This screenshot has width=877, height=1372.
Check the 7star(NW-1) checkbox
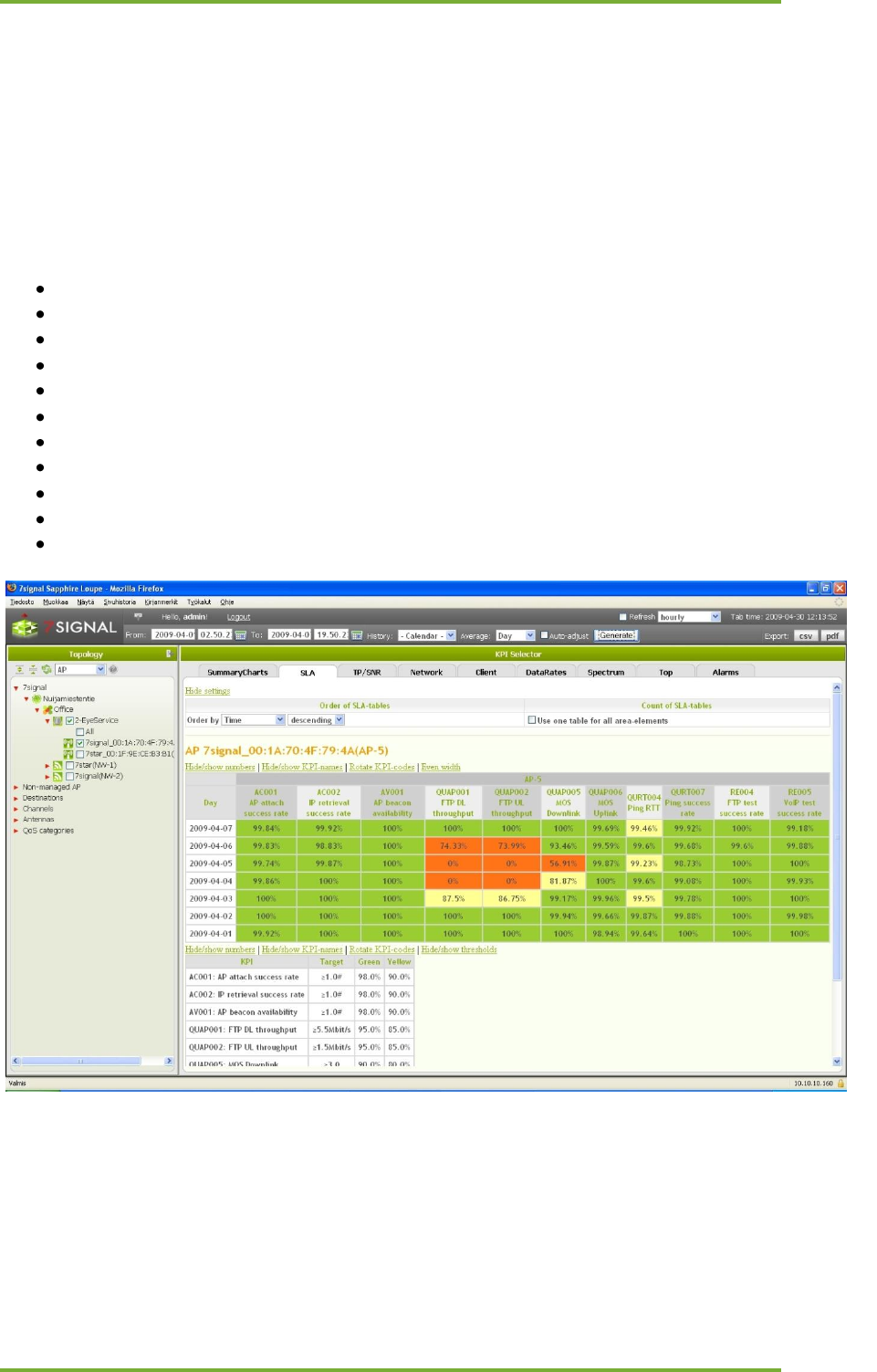(x=70, y=765)
